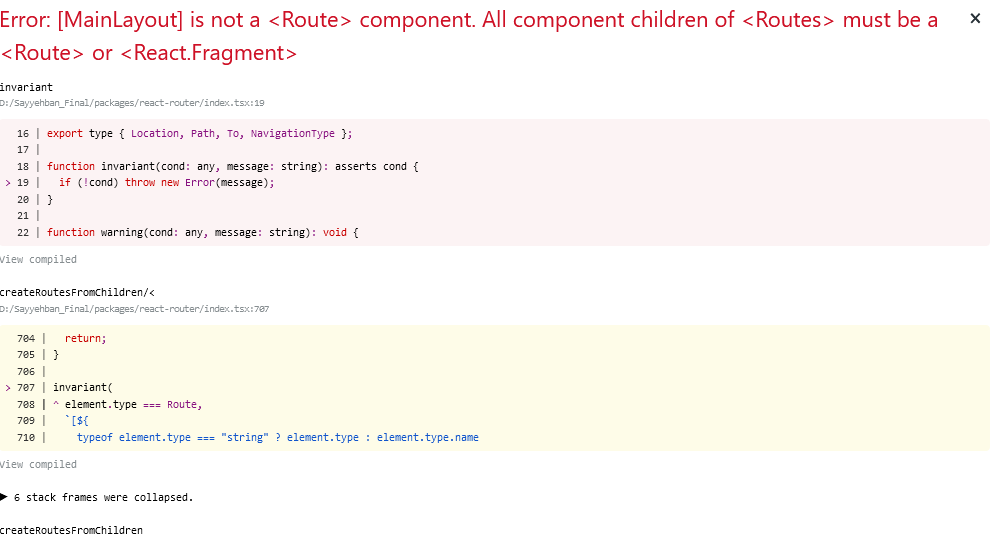Open the index.tsx:19 file path
990x538 pixels.
[132, 103]
